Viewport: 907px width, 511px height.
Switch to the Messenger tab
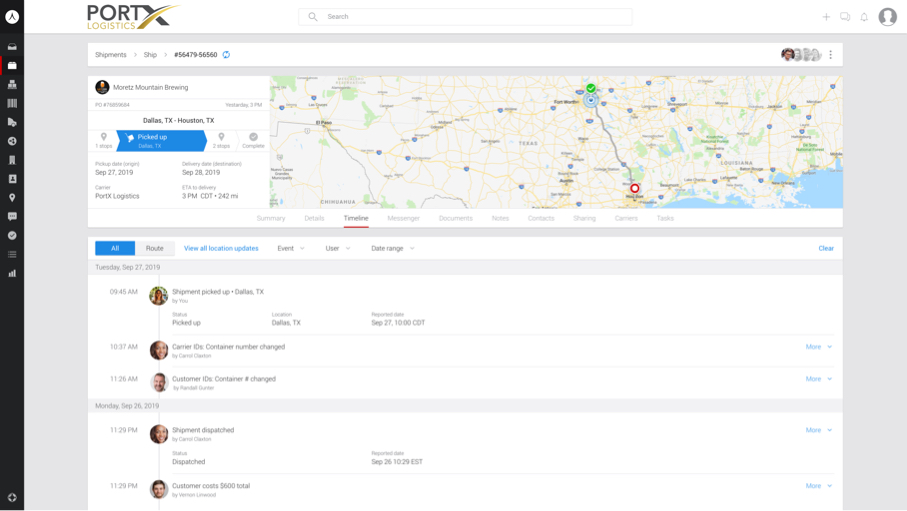point(403,218)
